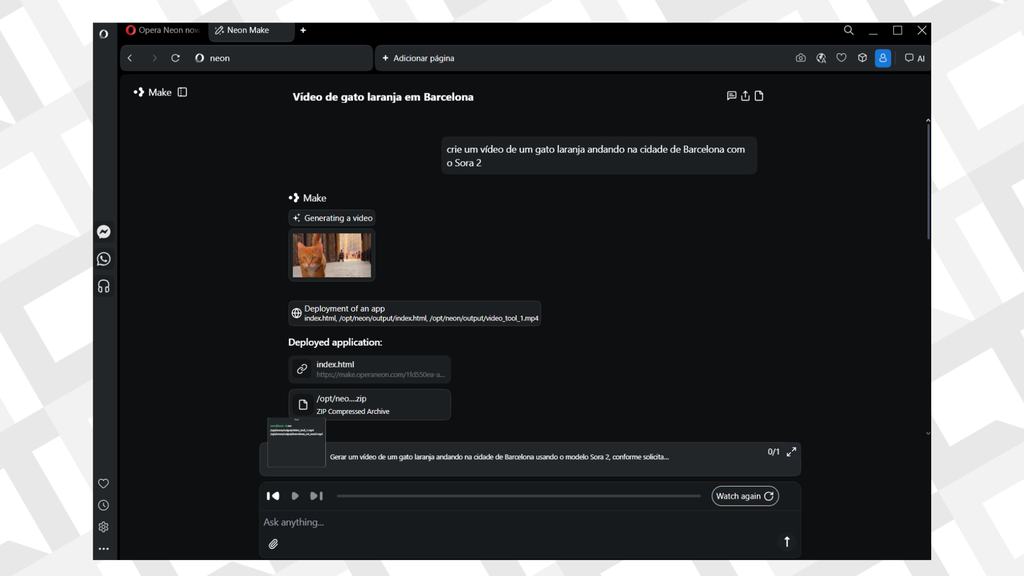Image resolution: width=1024 pixels, height=576 pixels.
Task: Expand the Deployment of an app step
Action: [414, 313]
